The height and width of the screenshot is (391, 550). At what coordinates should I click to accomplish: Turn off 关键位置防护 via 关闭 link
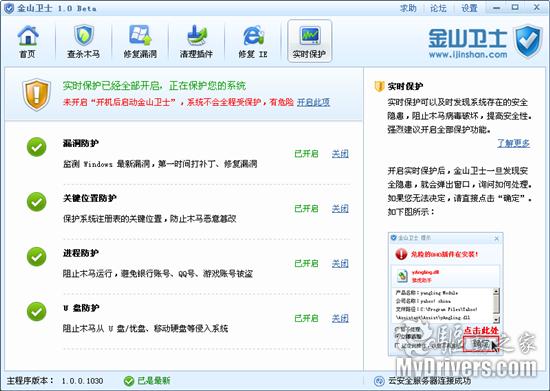tap(340, 209)
